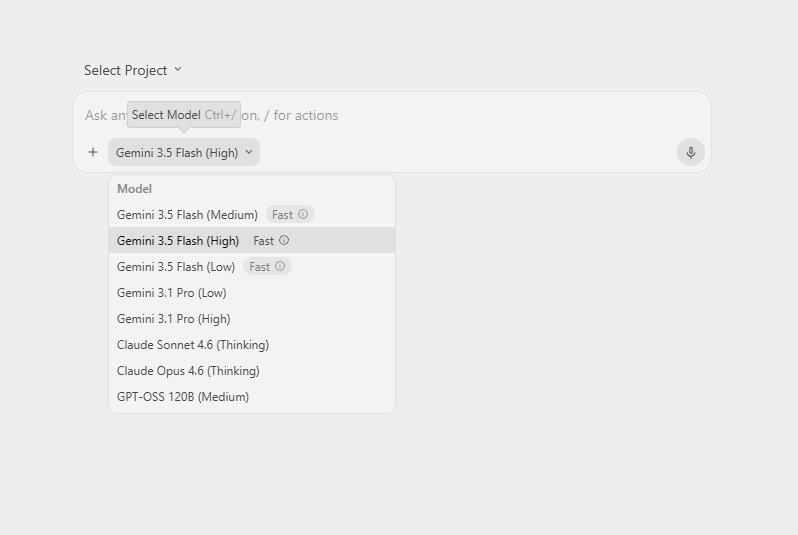
Task: Click info icon beside Gemini 3.5 Flash (Low)
Action: click(280, 266)
